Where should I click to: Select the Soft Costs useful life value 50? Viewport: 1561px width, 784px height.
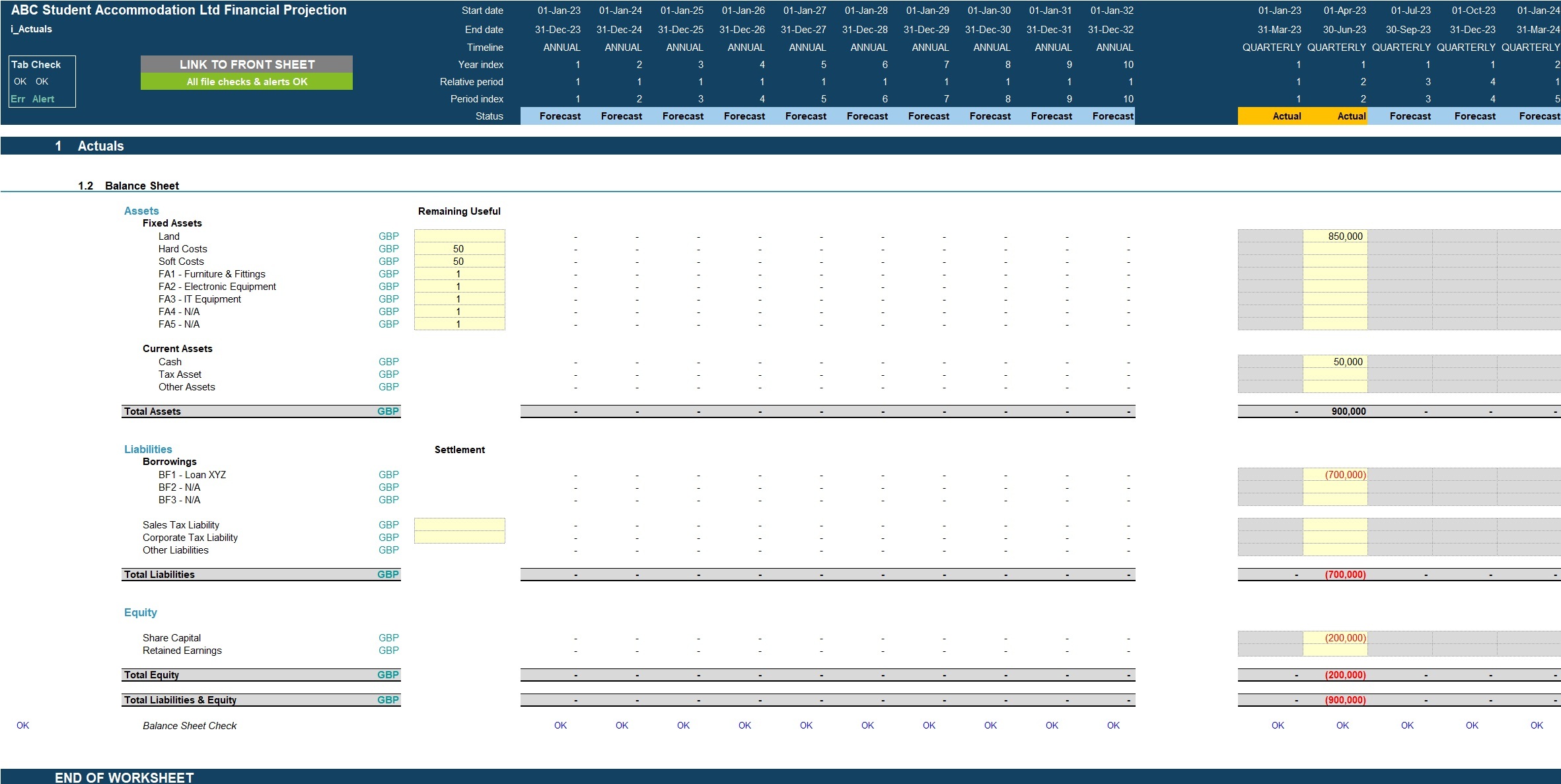[x=459, y=261]
